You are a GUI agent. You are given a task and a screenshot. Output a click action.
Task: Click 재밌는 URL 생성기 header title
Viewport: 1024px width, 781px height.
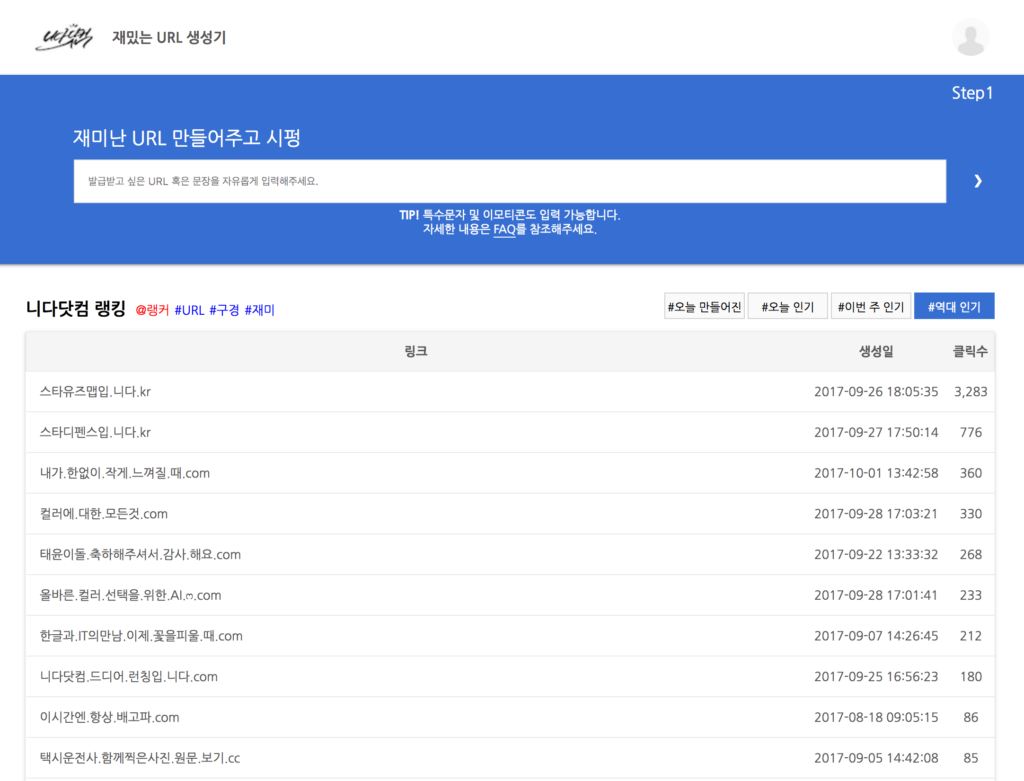click(x=169, y=38)
